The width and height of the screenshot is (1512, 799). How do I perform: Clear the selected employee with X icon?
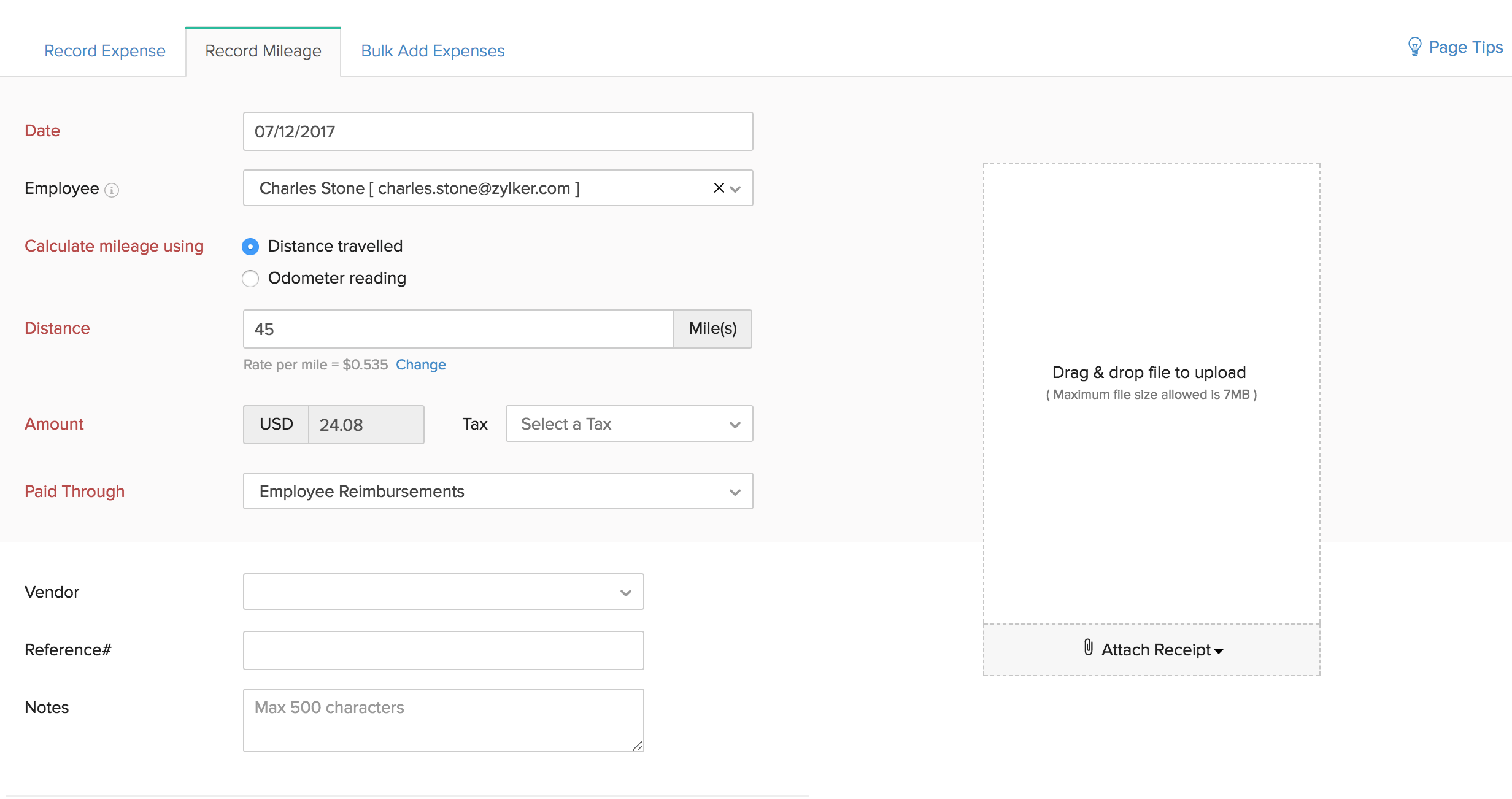[x=719, y=188]
